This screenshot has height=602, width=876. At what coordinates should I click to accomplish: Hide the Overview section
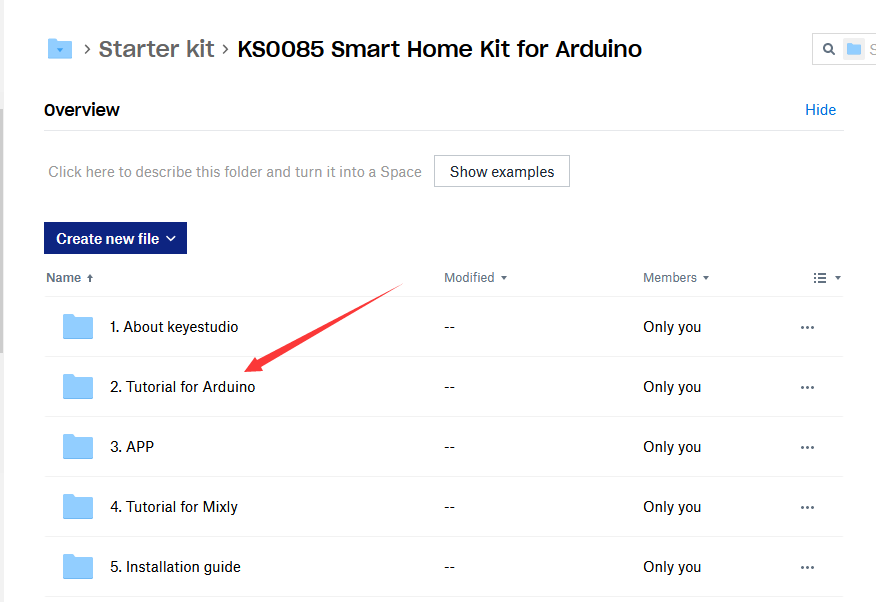[820, 110]
